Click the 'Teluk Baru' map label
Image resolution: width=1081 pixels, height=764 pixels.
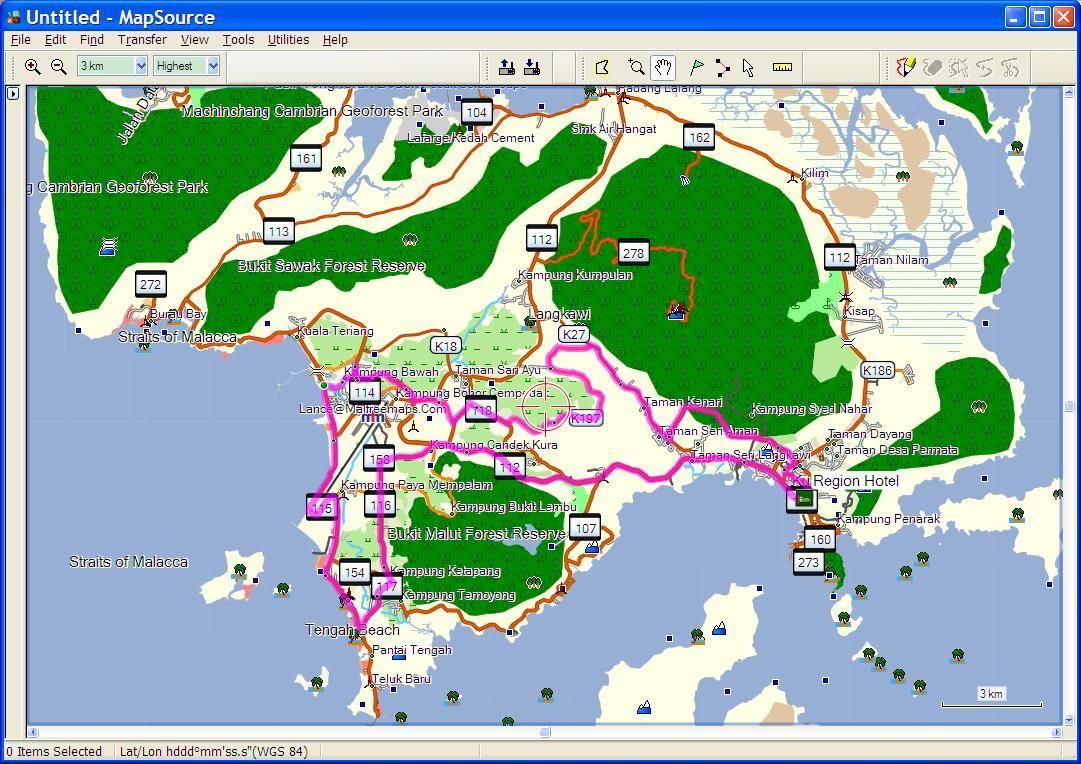401,678
